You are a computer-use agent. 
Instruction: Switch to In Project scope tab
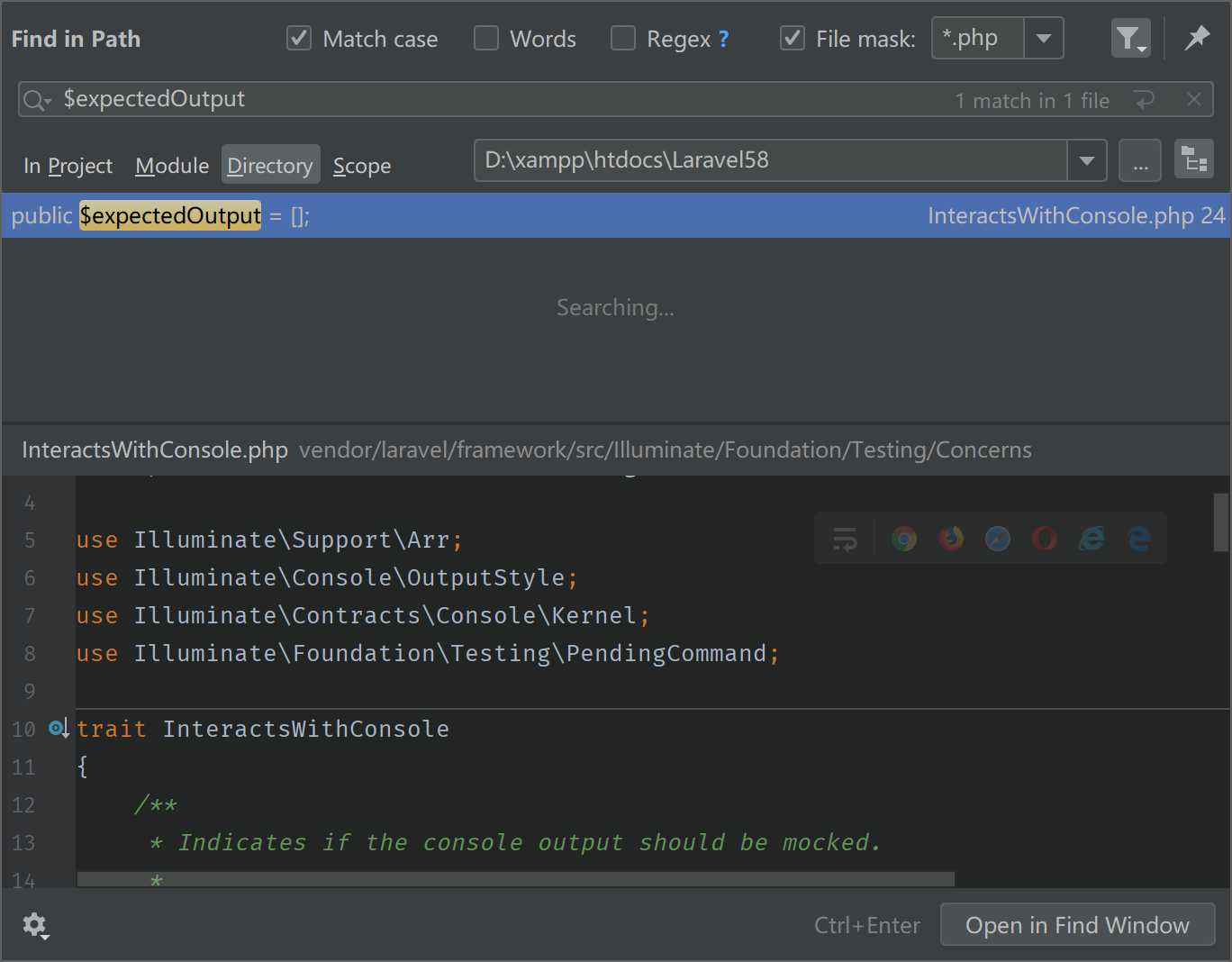tap(68, 166)
